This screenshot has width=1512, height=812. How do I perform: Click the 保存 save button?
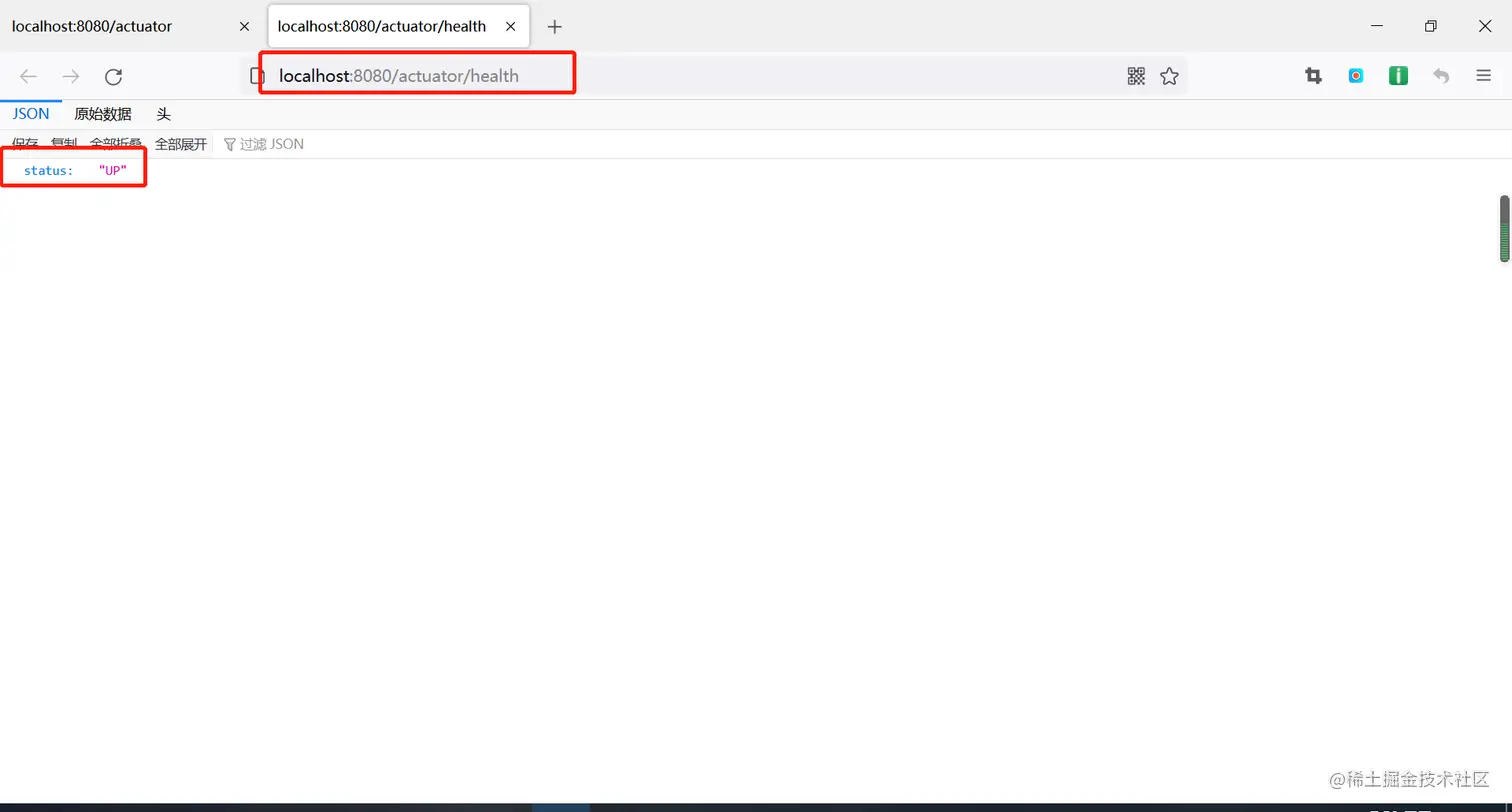pos(25,144)
